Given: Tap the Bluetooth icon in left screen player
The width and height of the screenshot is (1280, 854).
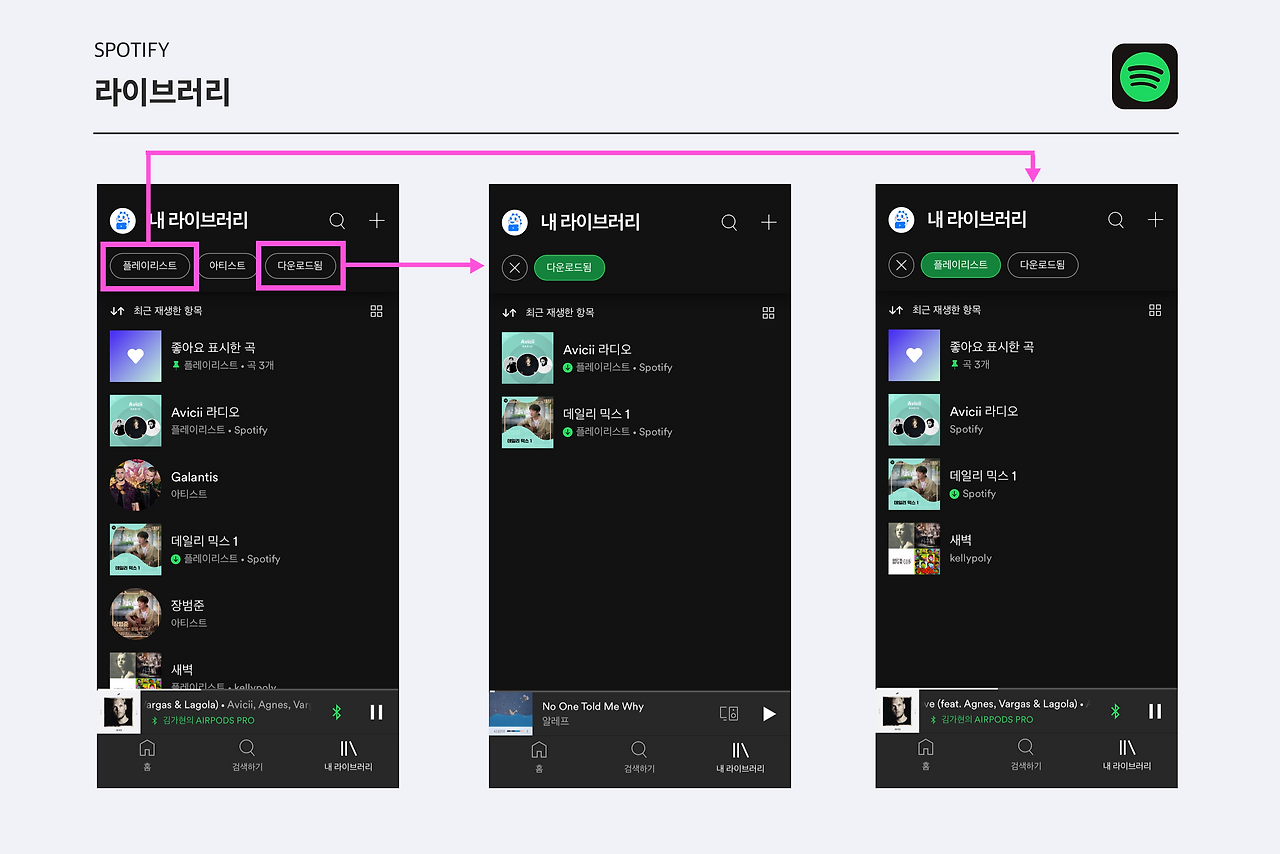Looking at the screenshot, I should 337,712.
